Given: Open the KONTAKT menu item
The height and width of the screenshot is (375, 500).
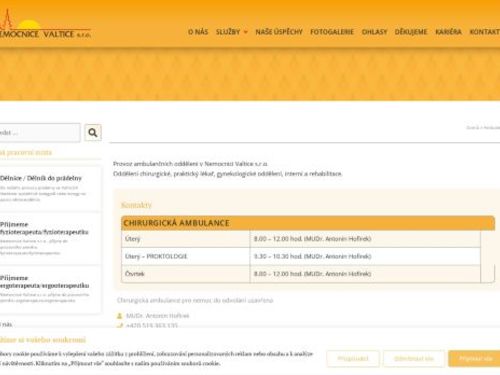Looking at the screenshot, I should point(485,32).
